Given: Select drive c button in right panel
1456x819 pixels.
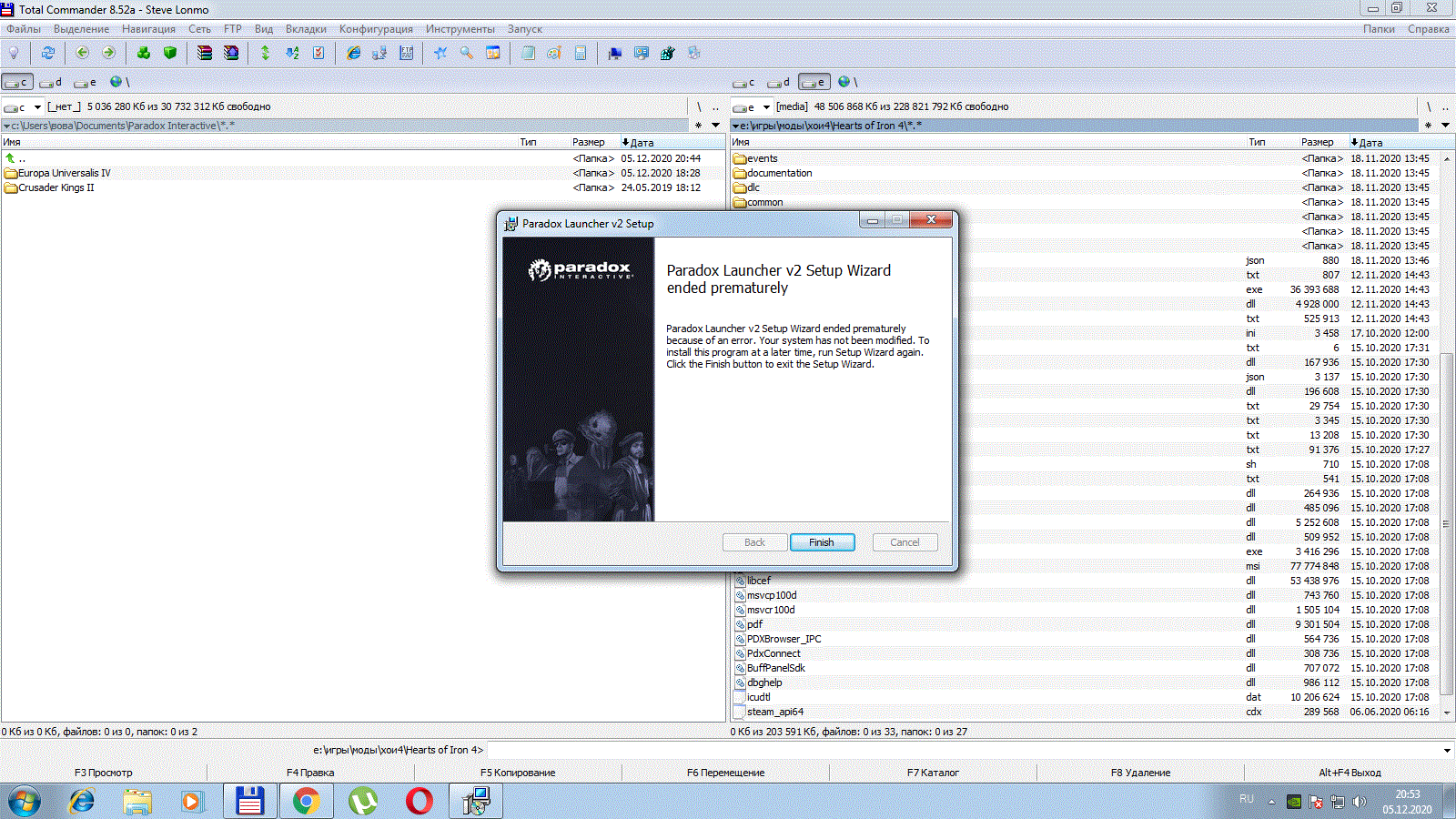Looking at the screenshot, I should pyautogui.click(x=744, y=82).
